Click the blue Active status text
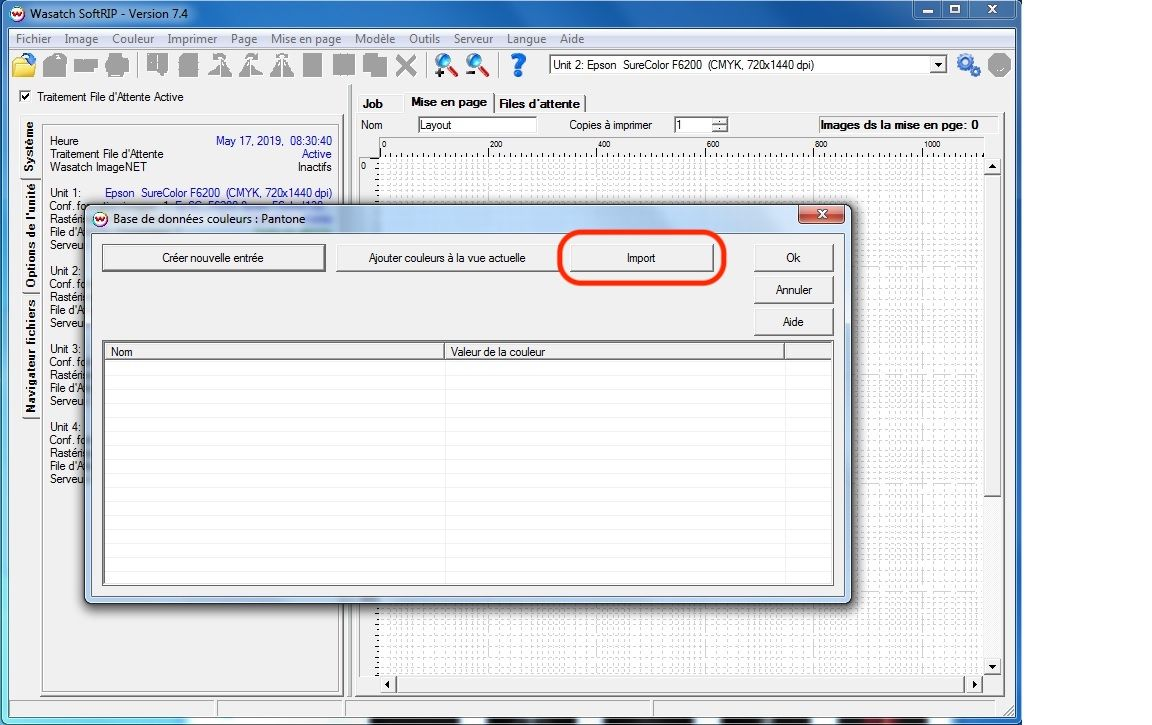 [x=317, y=154]
